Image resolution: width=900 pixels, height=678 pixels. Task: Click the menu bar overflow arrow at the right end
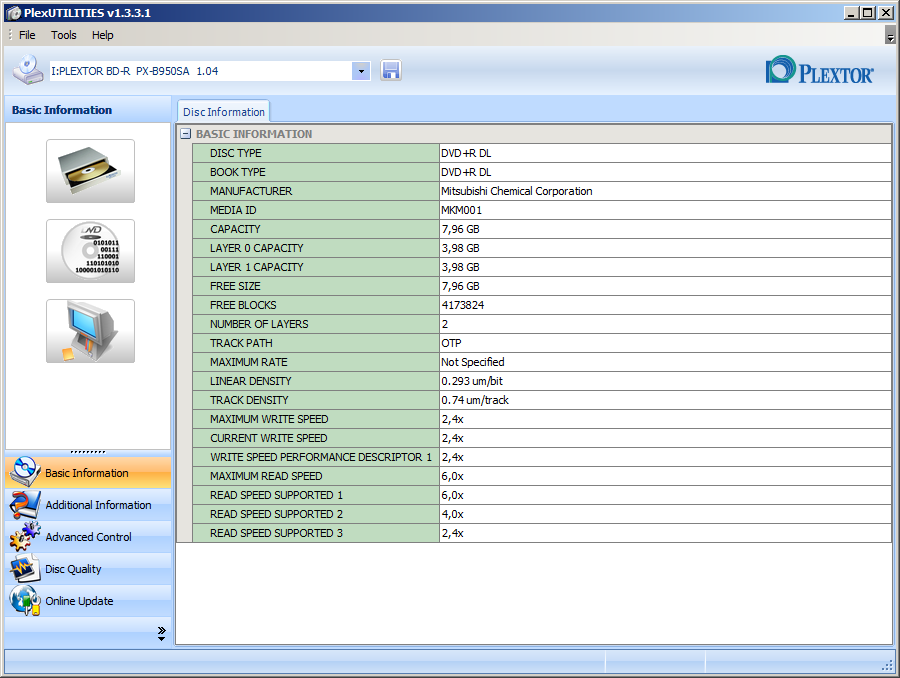click(x=890, y=35)
